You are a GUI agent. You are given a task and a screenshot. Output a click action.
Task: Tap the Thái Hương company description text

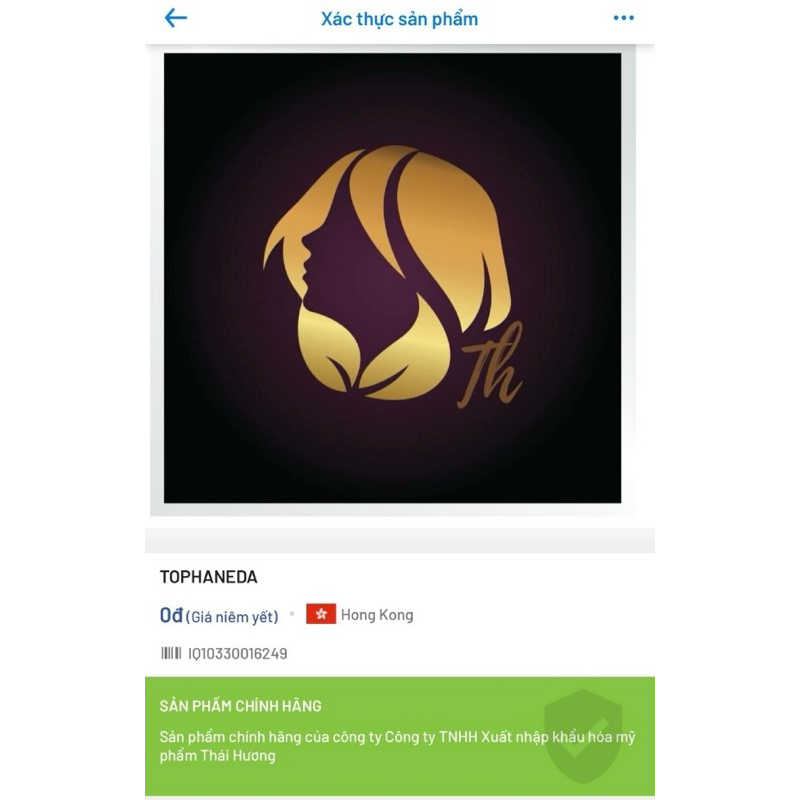(x=397, y=746)
